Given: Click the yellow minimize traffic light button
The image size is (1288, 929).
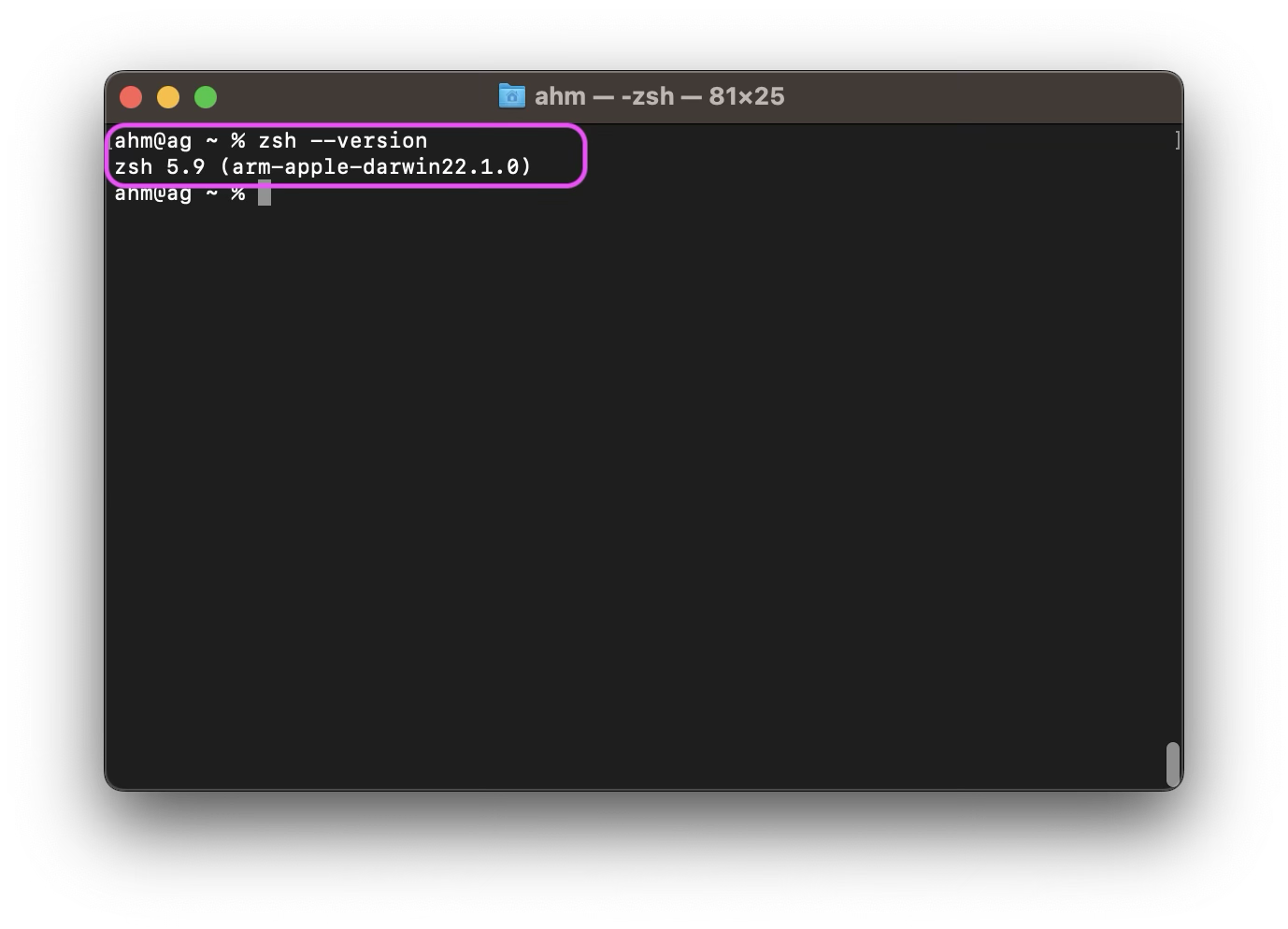Looking at the screenshot, I should point(168,96).
